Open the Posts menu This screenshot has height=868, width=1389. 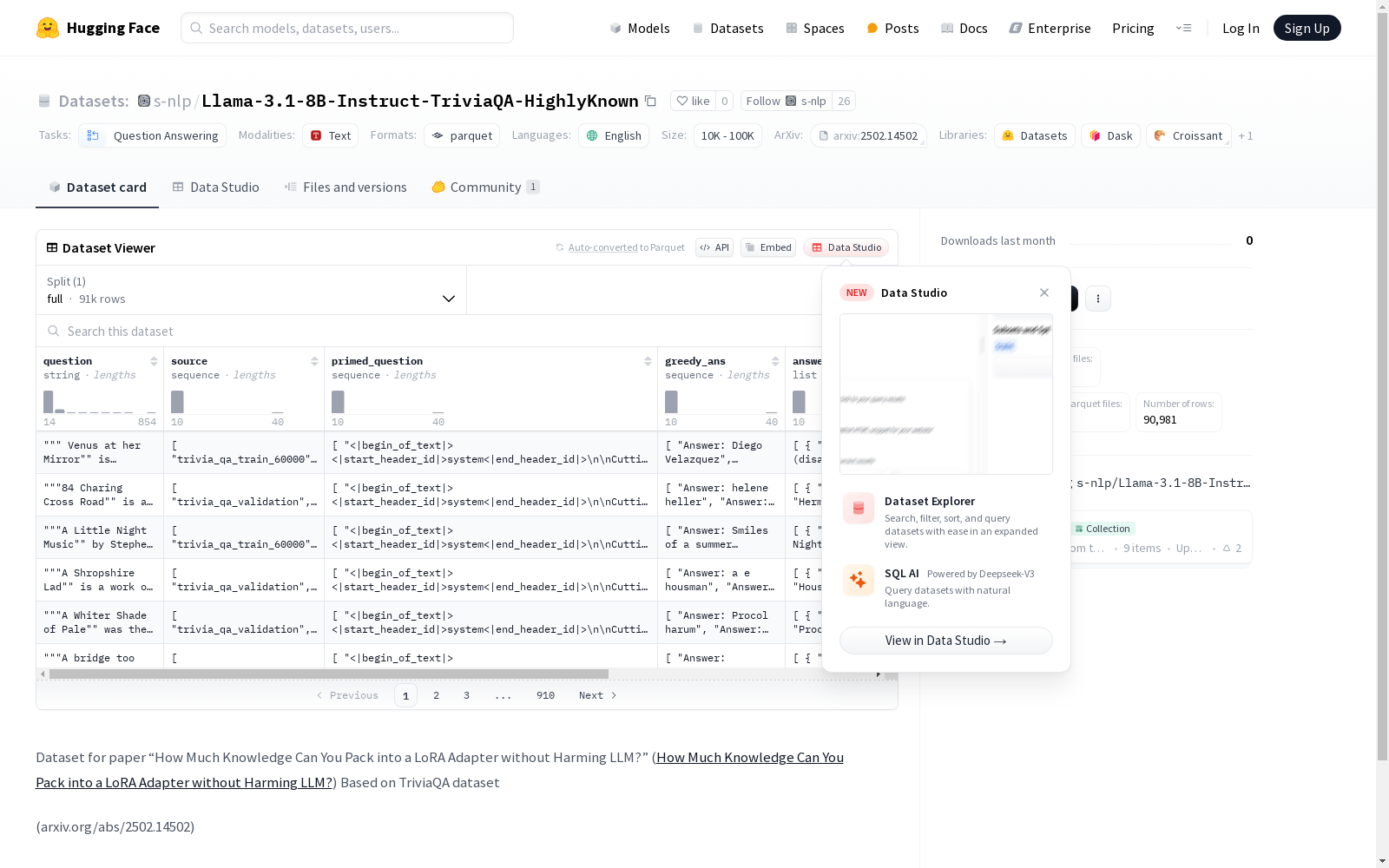point(893,28)
